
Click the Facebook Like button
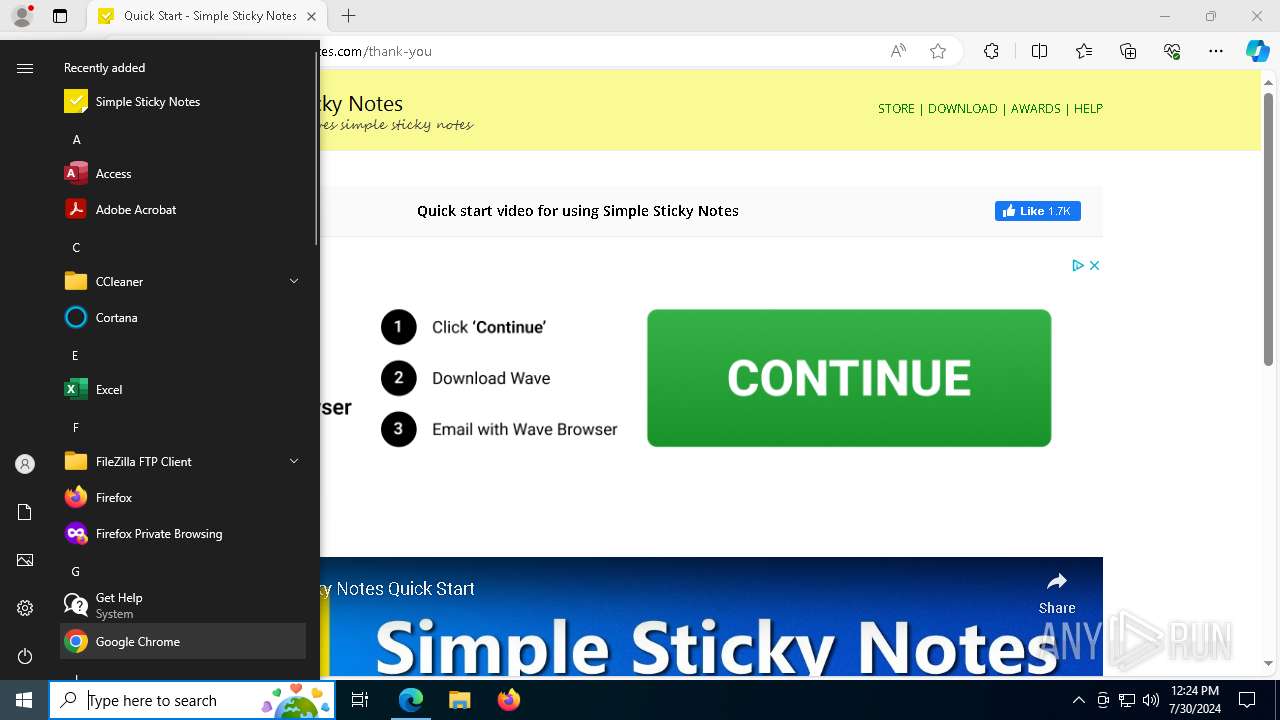click(1038, 211)
